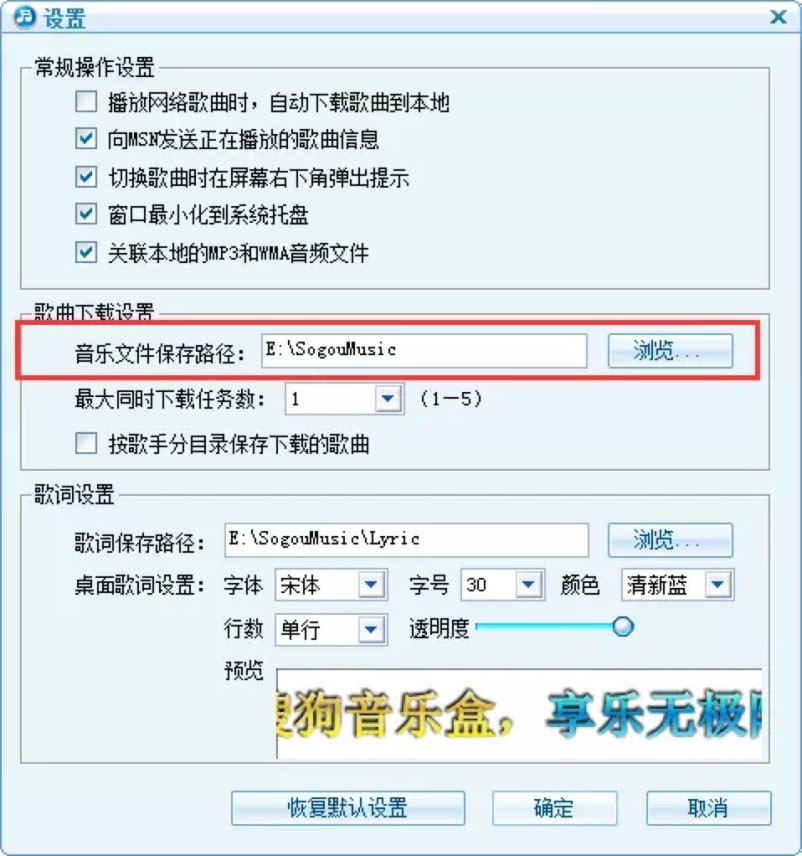The height and width of the screenshot is (856, 802).
Task: Close the settings dialog with the X
Action: 778,17
